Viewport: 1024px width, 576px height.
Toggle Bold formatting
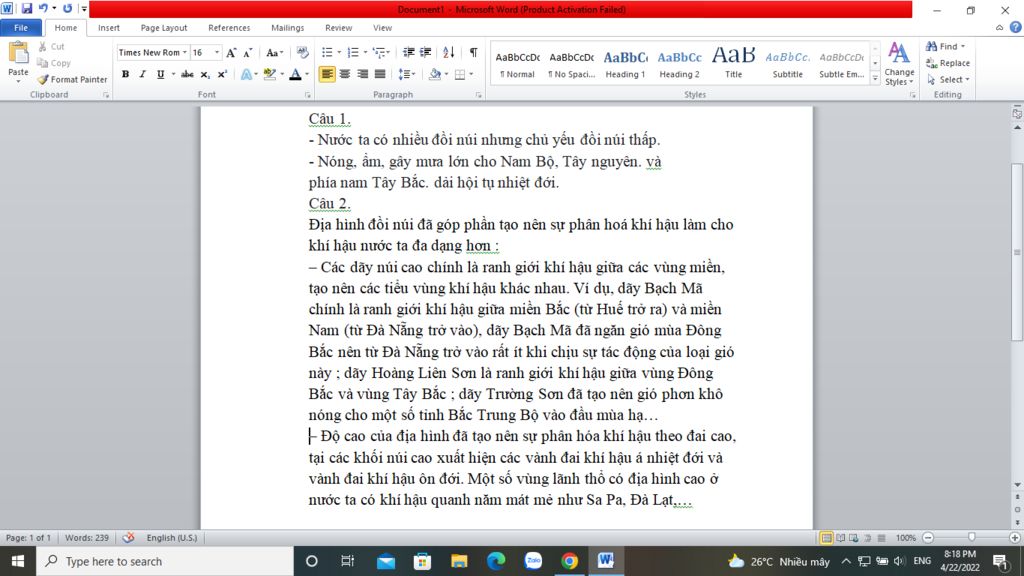125,74
